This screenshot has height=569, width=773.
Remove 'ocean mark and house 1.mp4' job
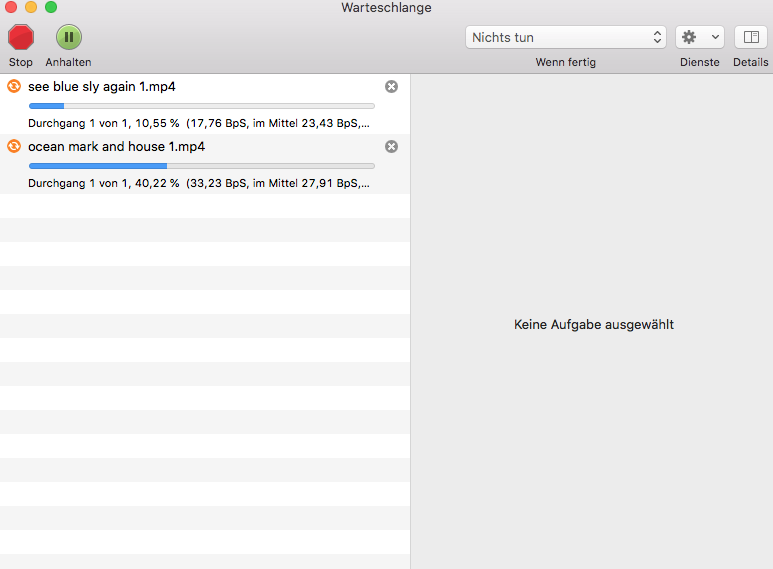[391, 147]
